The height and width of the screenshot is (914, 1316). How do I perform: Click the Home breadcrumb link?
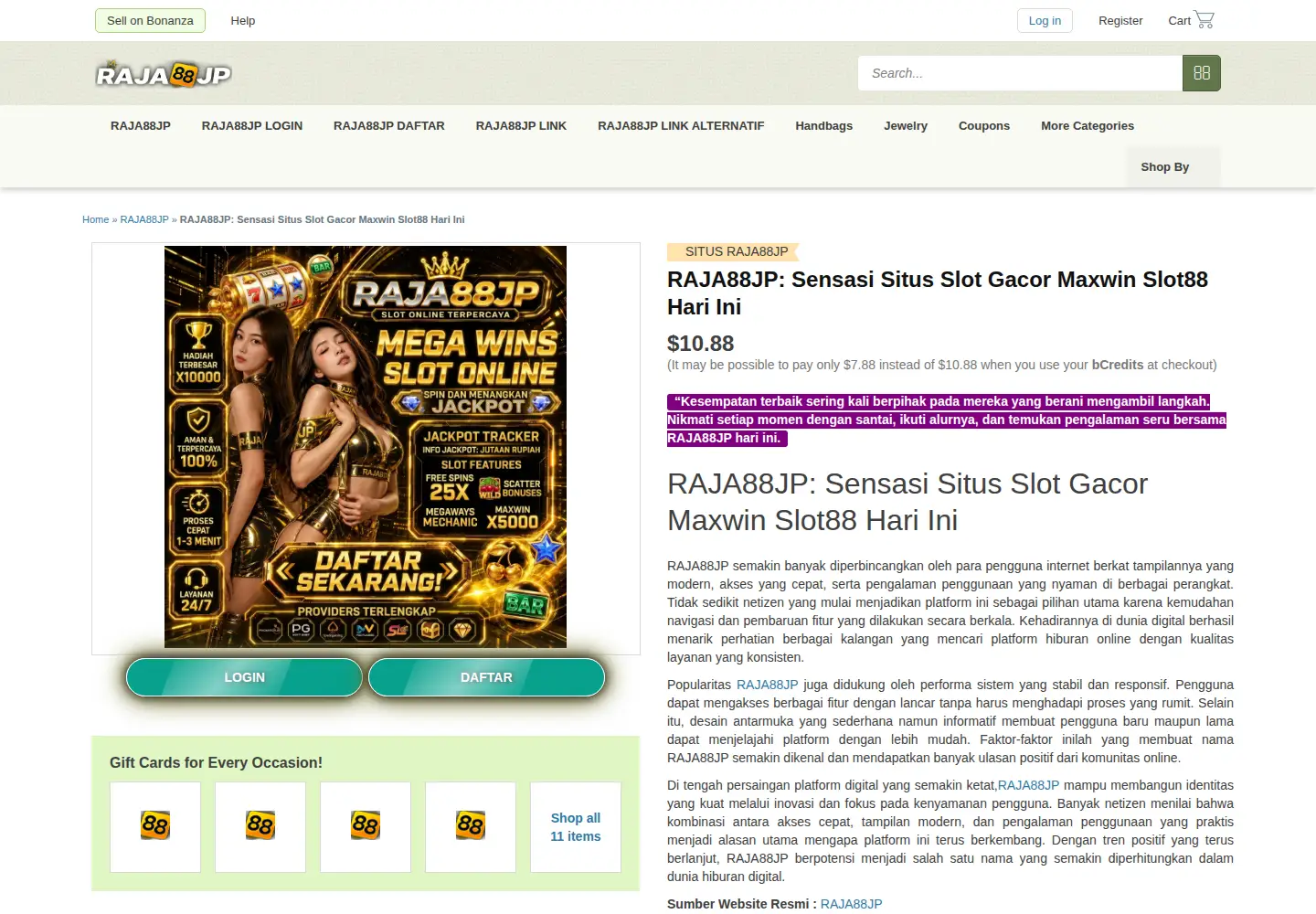(95, 219)
